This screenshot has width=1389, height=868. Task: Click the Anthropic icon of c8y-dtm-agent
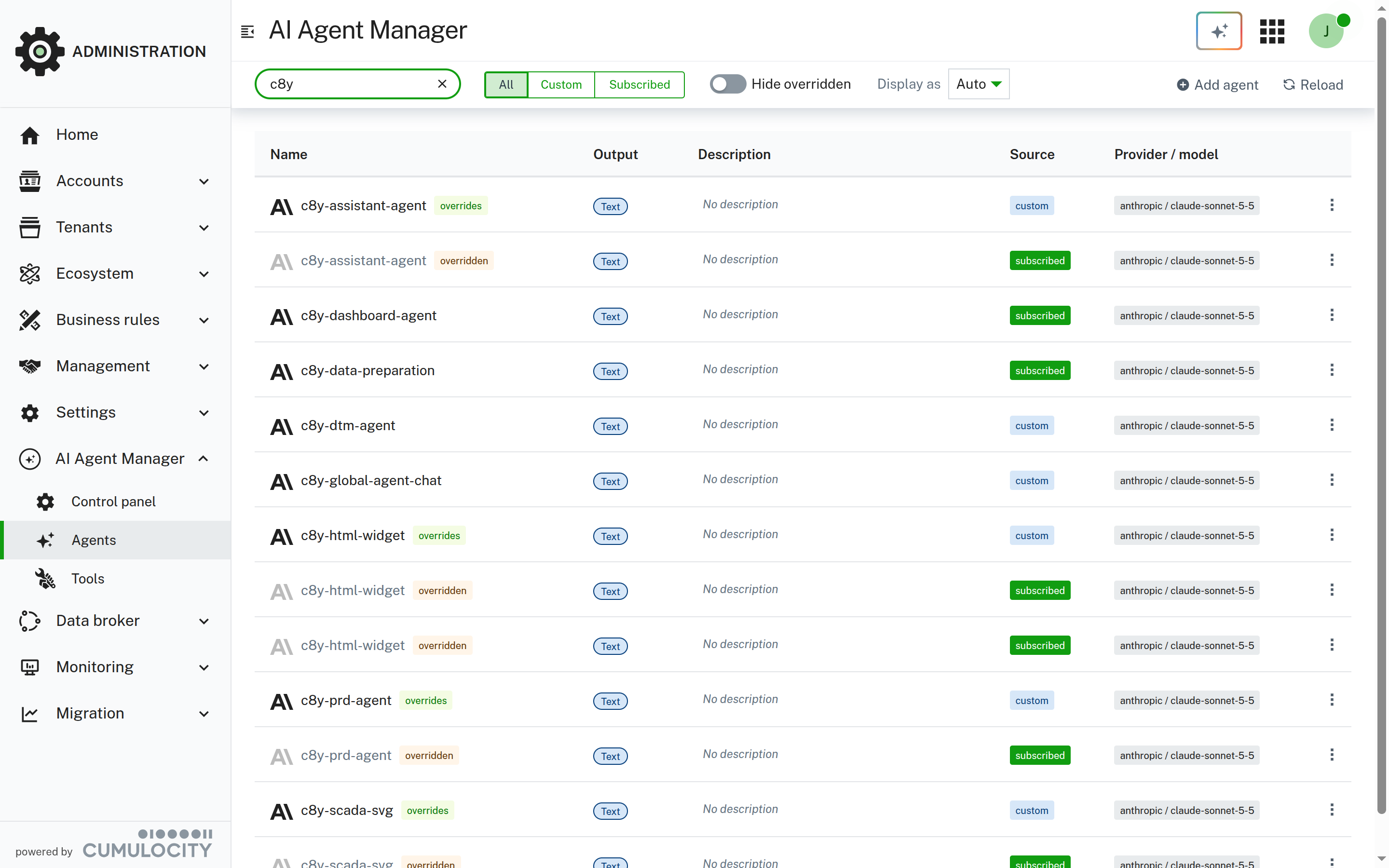coord(281,427)
